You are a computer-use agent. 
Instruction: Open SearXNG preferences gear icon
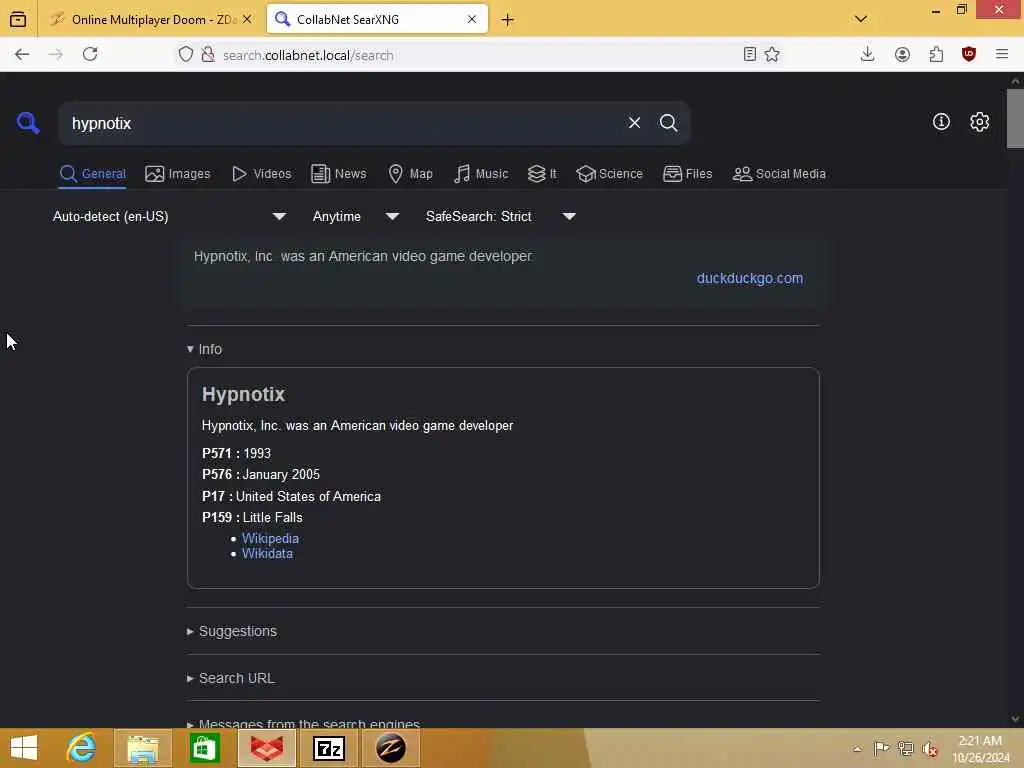tap(979, 121)
